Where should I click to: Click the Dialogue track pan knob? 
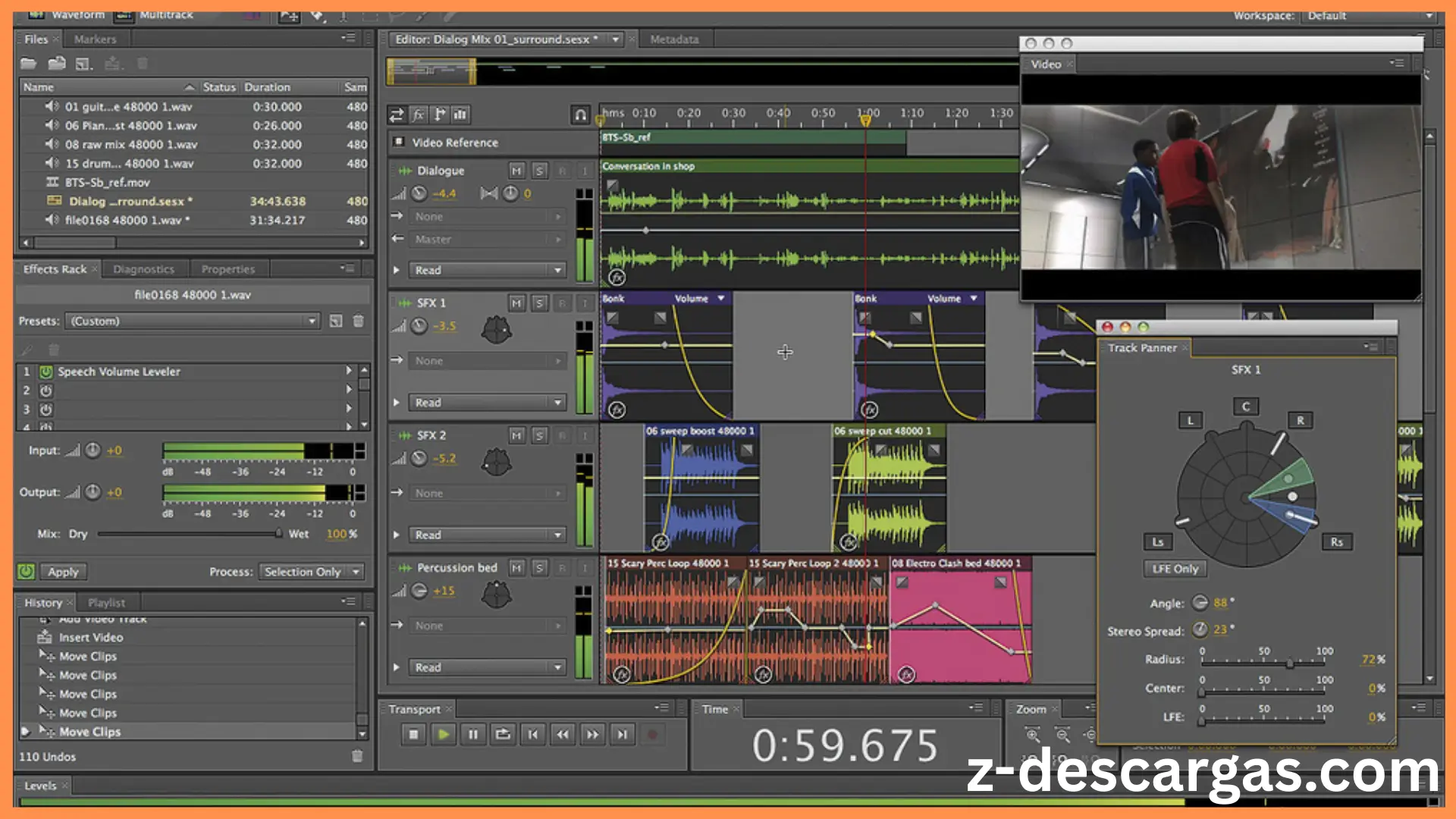[511, 193]
